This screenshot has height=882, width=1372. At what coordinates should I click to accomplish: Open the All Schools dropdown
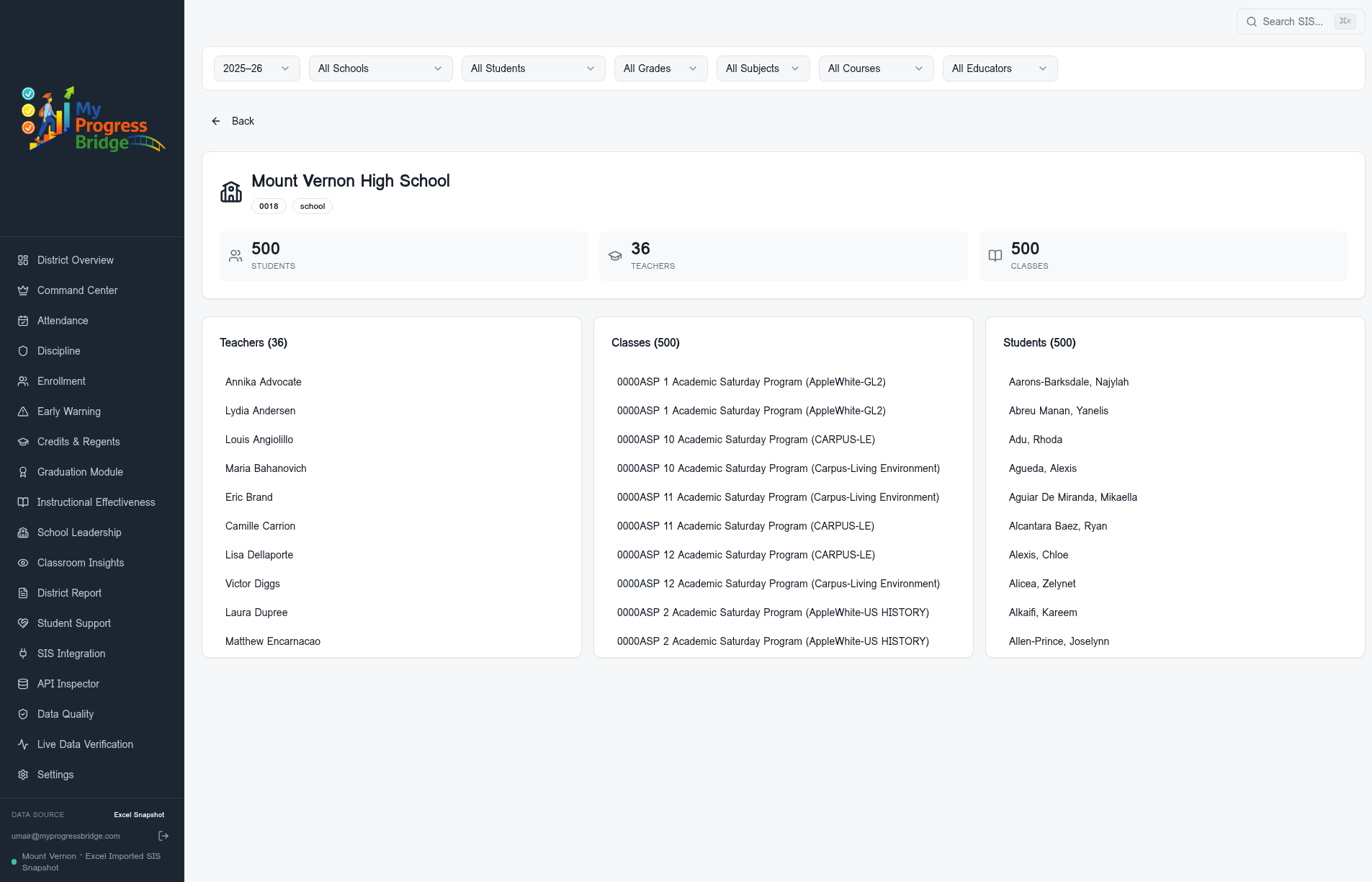381,68
